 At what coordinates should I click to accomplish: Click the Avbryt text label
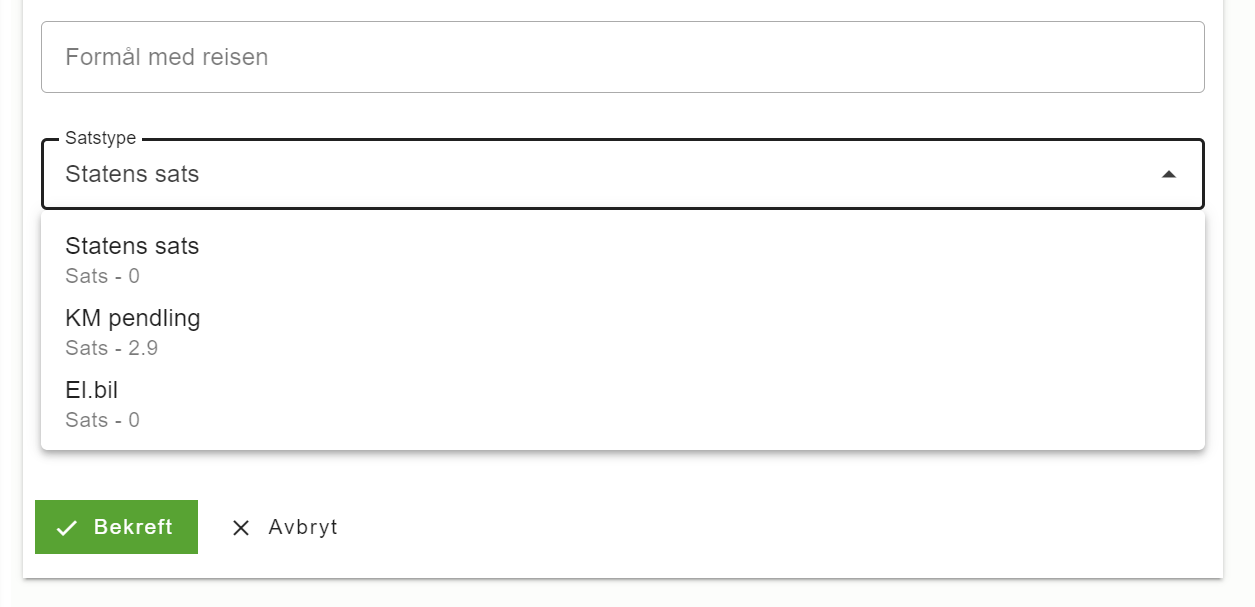(303, 527)
